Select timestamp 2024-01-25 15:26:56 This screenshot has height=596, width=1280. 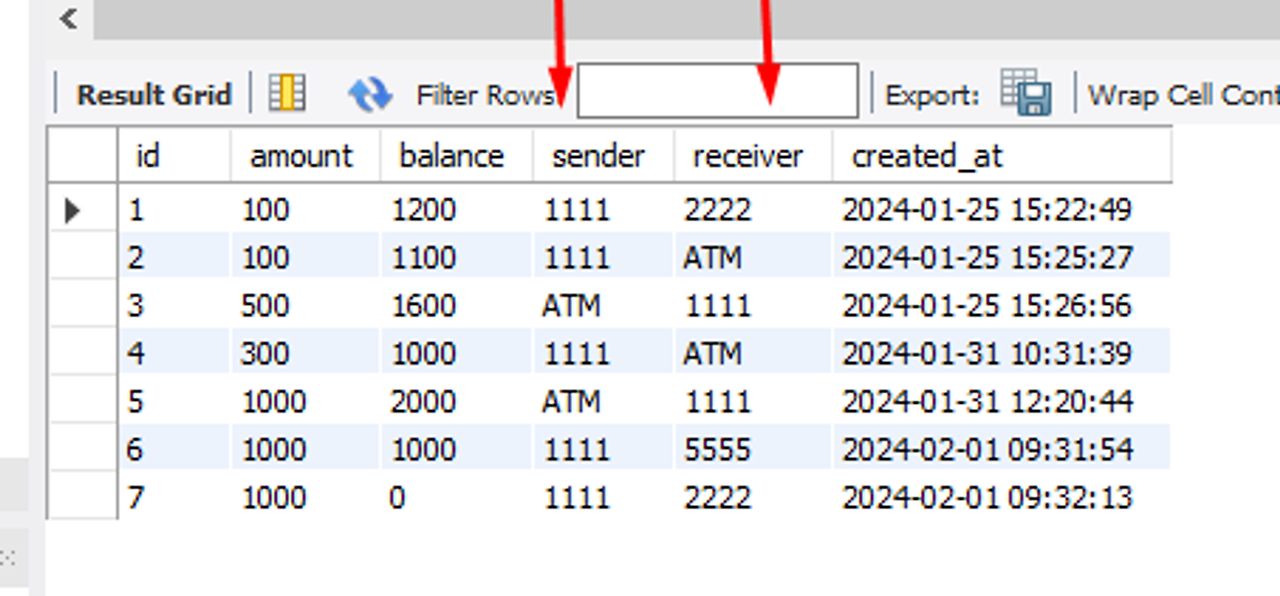click(1001, 306)
